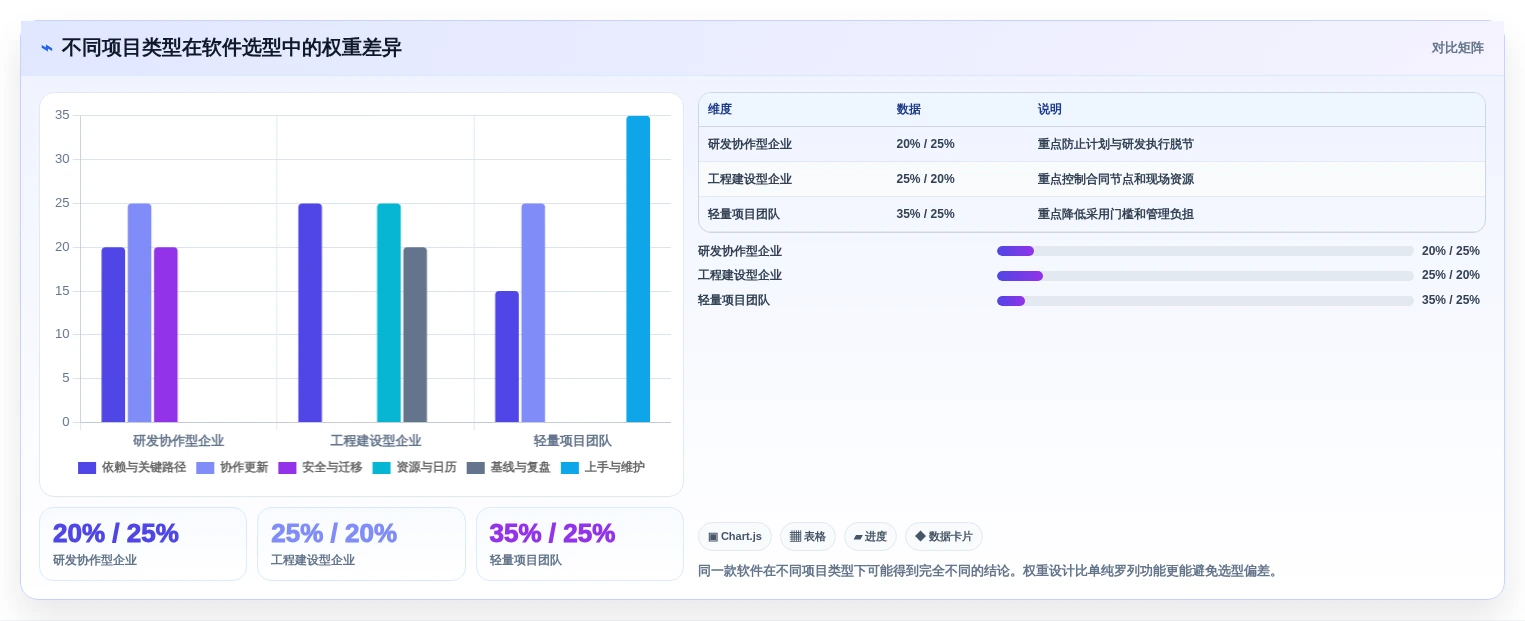
Task: Click the 轻量项目团队 progress bar
Action: (1205, 301)
